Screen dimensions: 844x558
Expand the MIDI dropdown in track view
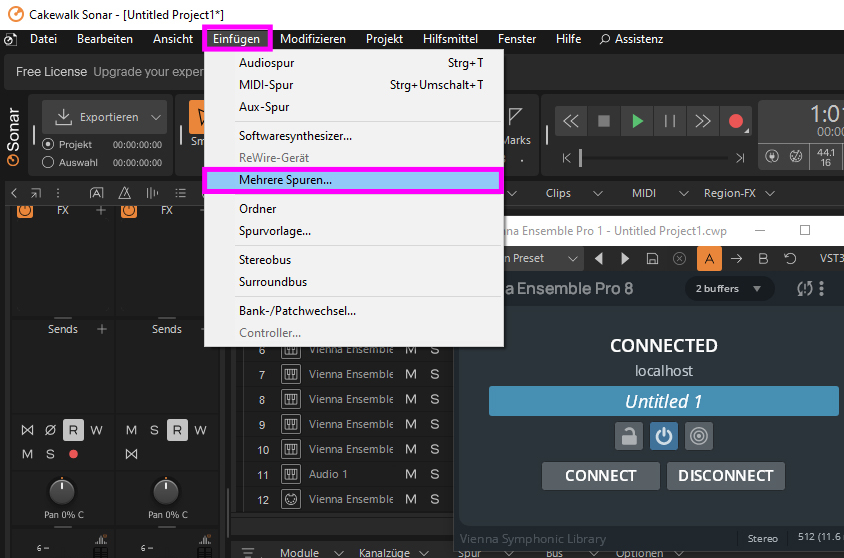point(684,193)
